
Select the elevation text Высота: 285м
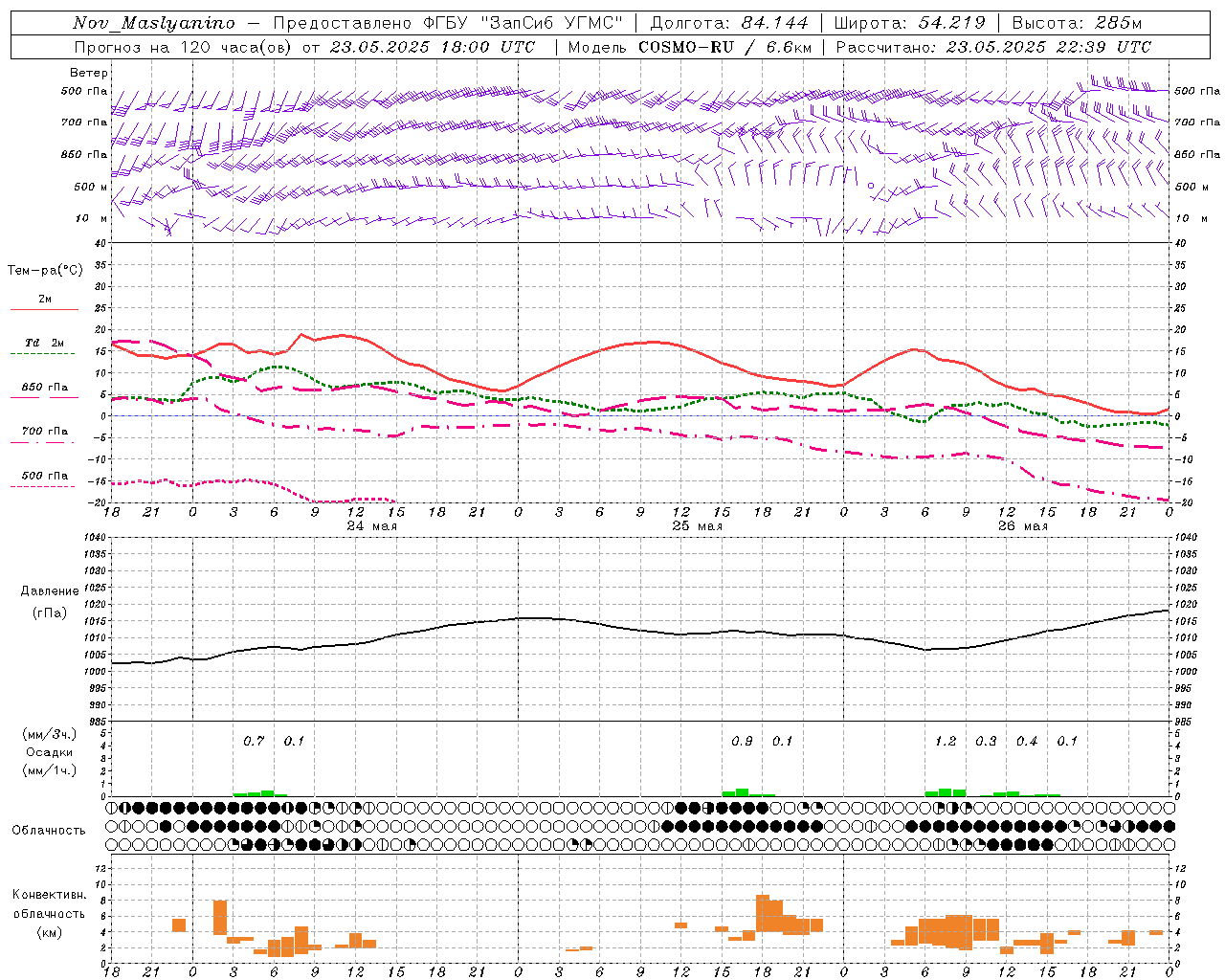(1077, 23)
